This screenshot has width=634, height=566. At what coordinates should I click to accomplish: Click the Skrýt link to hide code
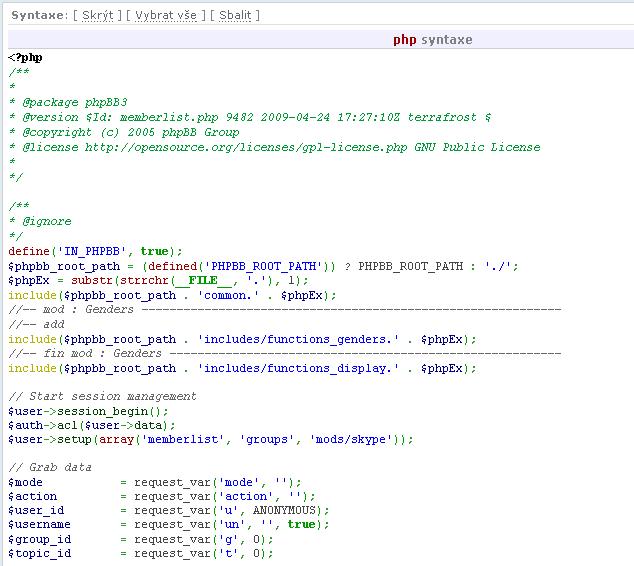[x=97, y=15]
